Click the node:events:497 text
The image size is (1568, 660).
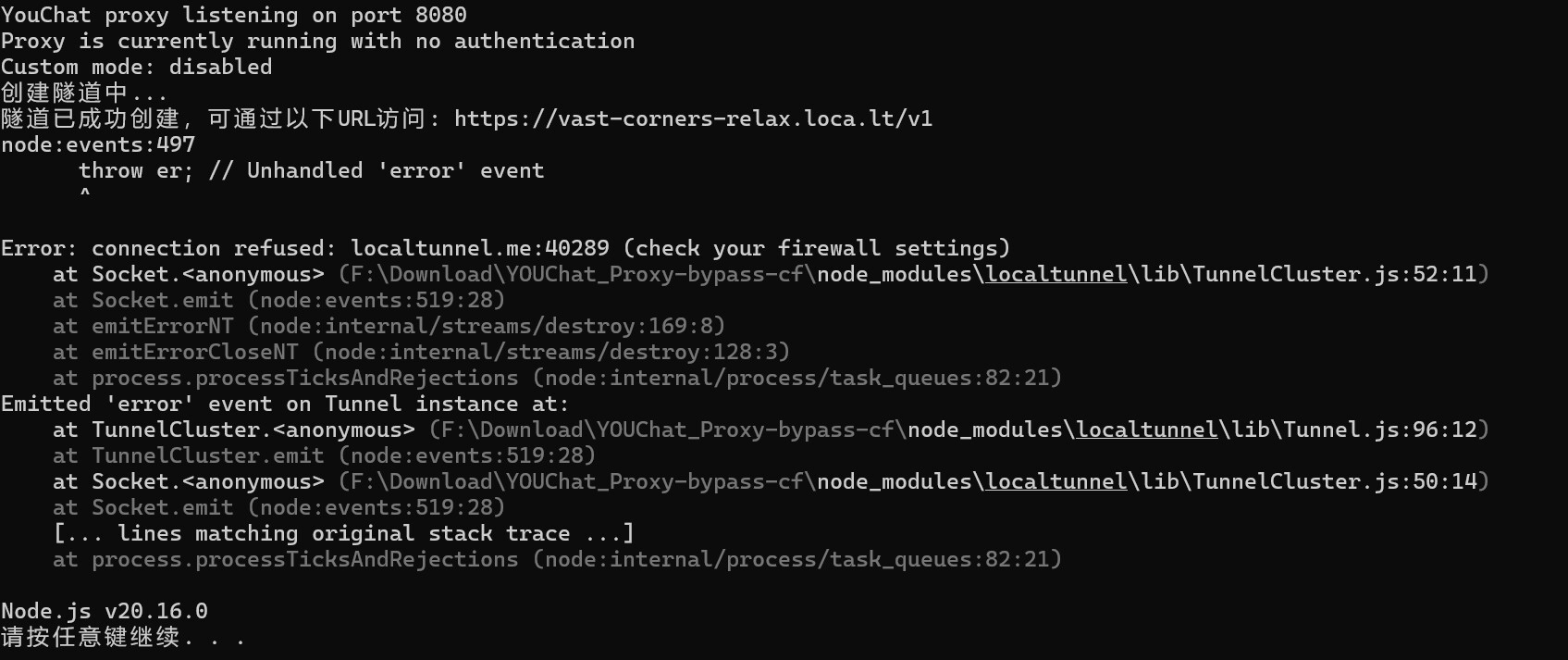click(98, 145)
